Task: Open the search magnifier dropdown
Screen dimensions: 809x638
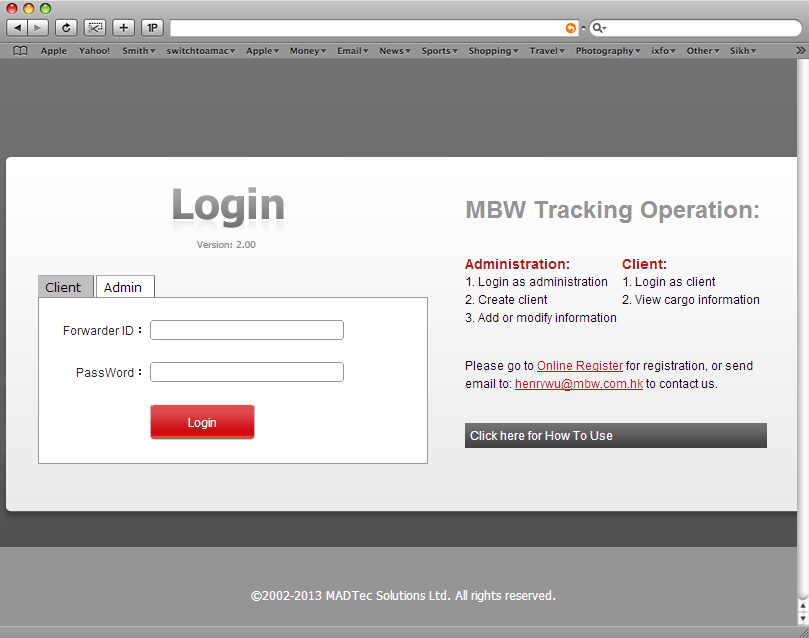Action: (599, 28)
